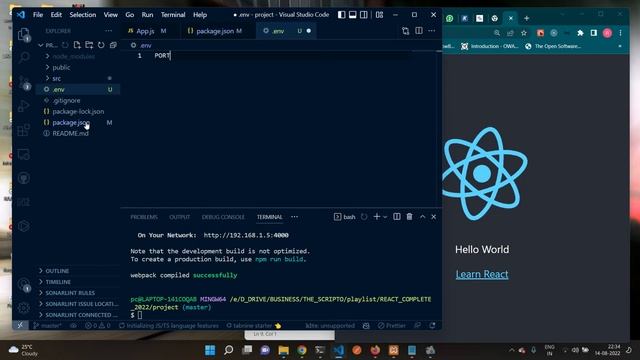Split the terminal panel
This screenshot has height=360, width=640.
click(397, 217)
